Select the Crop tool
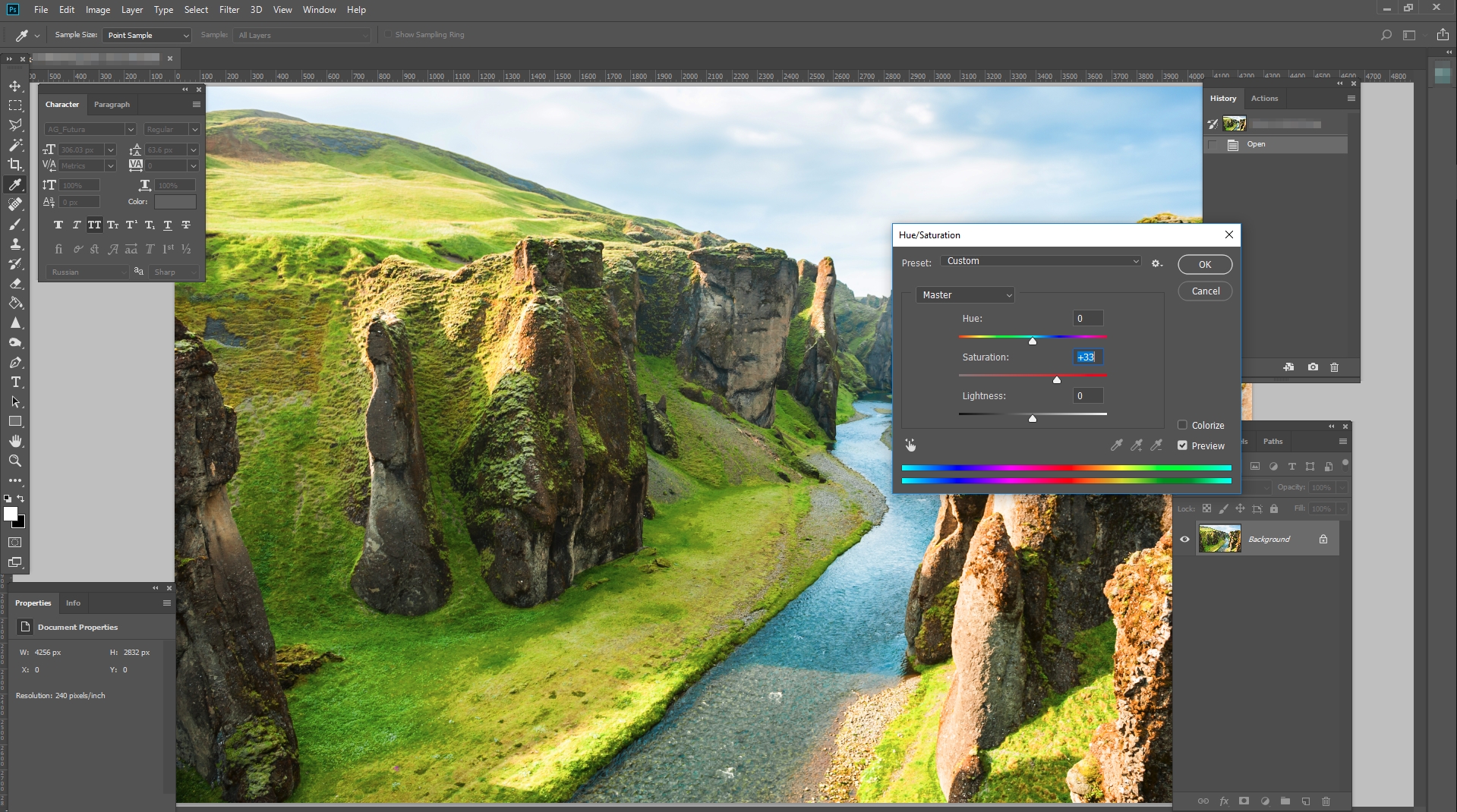 click(x=14, y=165)
